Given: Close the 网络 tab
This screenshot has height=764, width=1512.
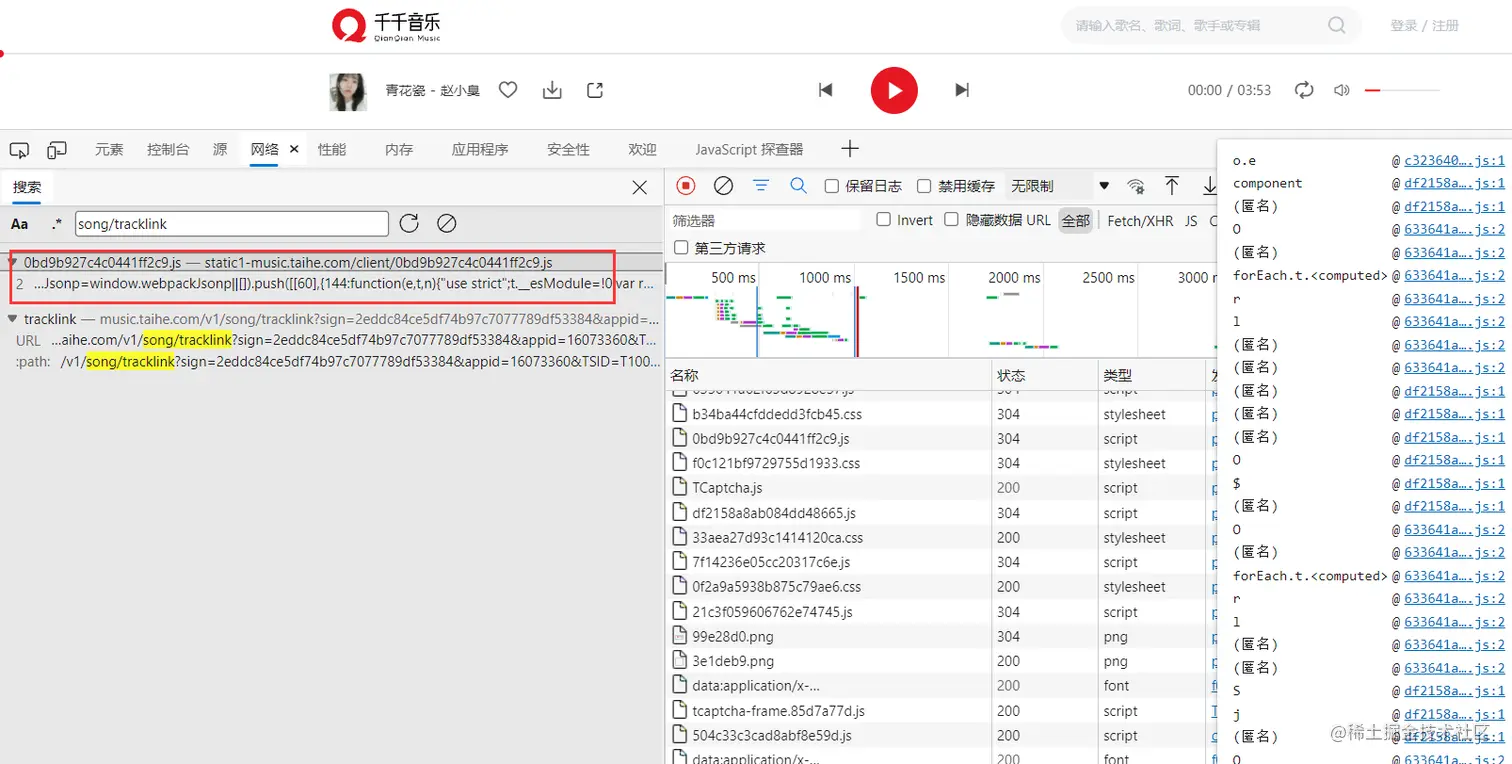Looking at the screenshot, I should [x=294, y=149].
